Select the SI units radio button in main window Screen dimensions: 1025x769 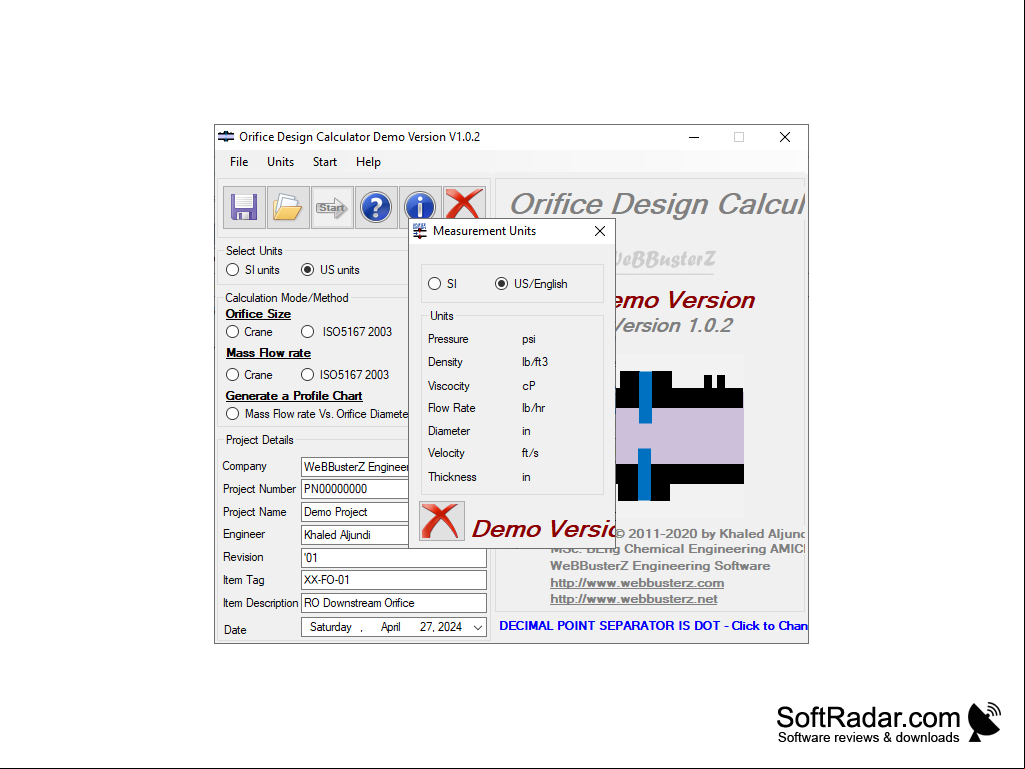point(233,269)
